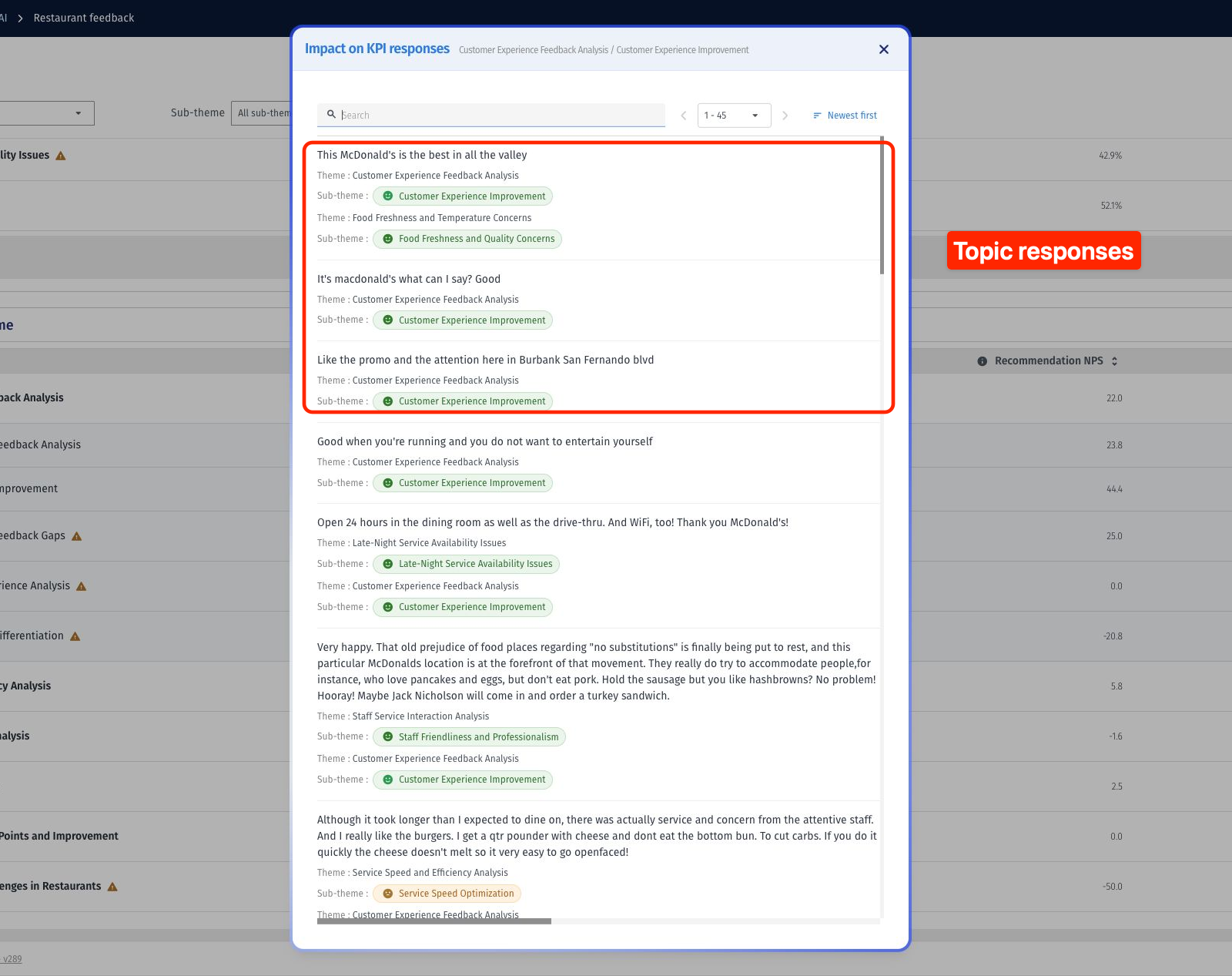Click the dialog's horizontal scrollbar
The image size is (1232, 976).
coord(434,921)
